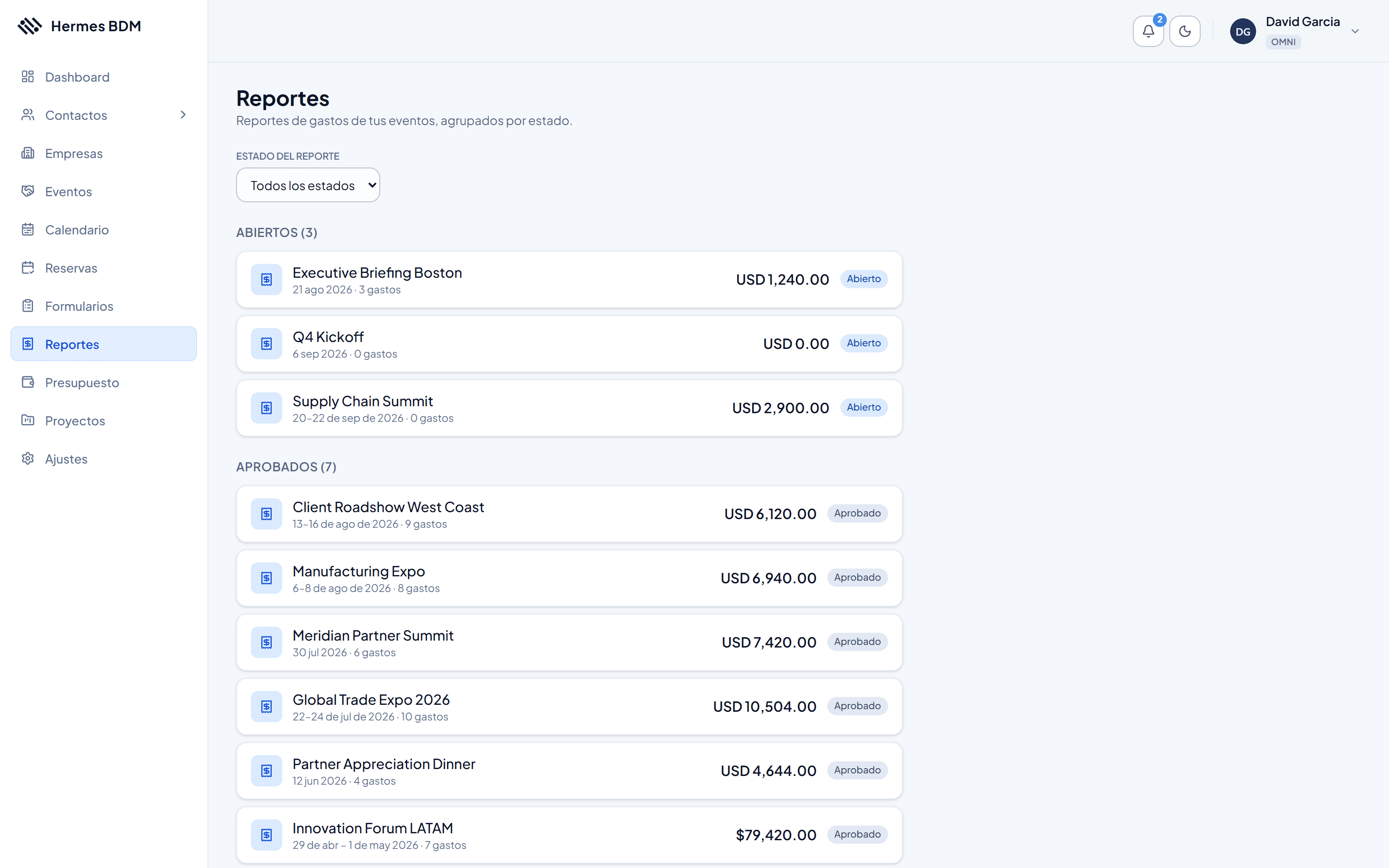This screenshot has height=868, width=1389.
Task: Click the Proyectos folder icon
Action: pyautogui.click(x=27, y=420)
